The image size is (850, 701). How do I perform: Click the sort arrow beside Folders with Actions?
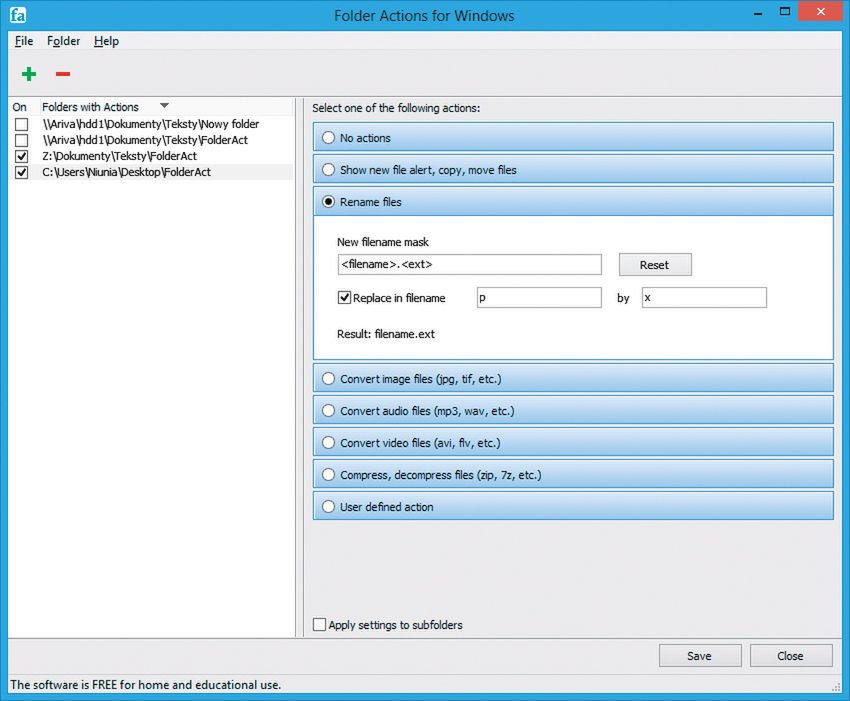pos(164,106)
